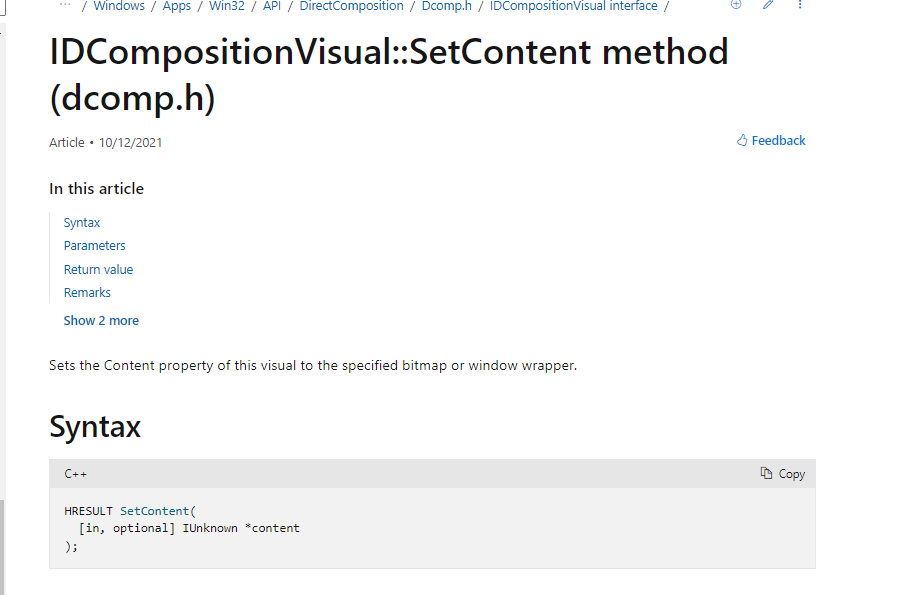Open the more actions vertical dots menu

point(800,5)
